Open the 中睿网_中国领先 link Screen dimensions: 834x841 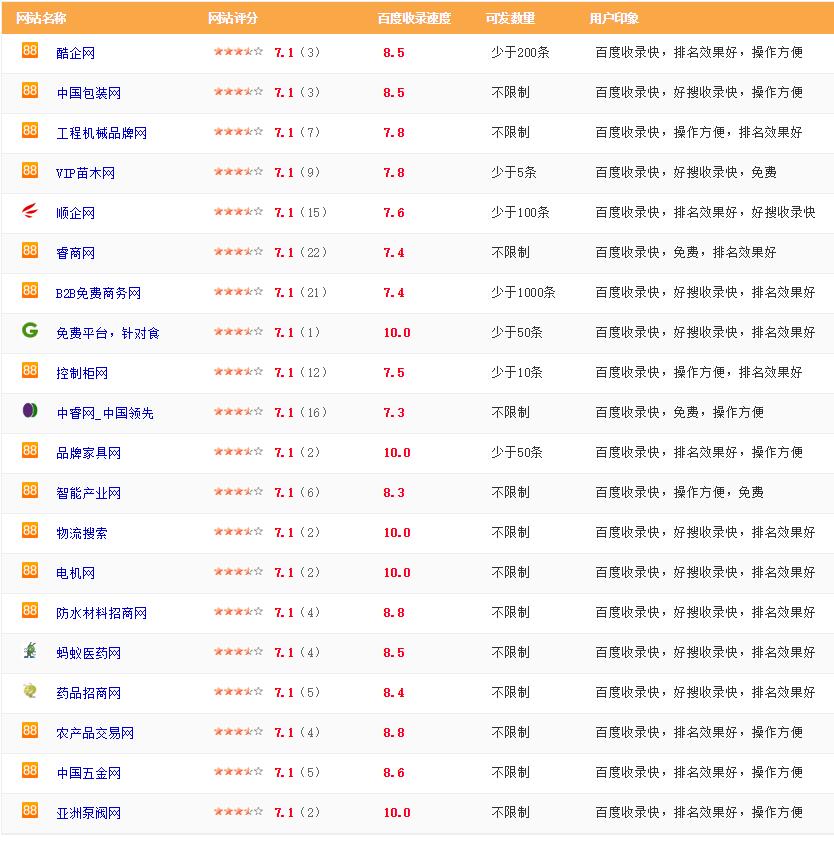point(105,413)
